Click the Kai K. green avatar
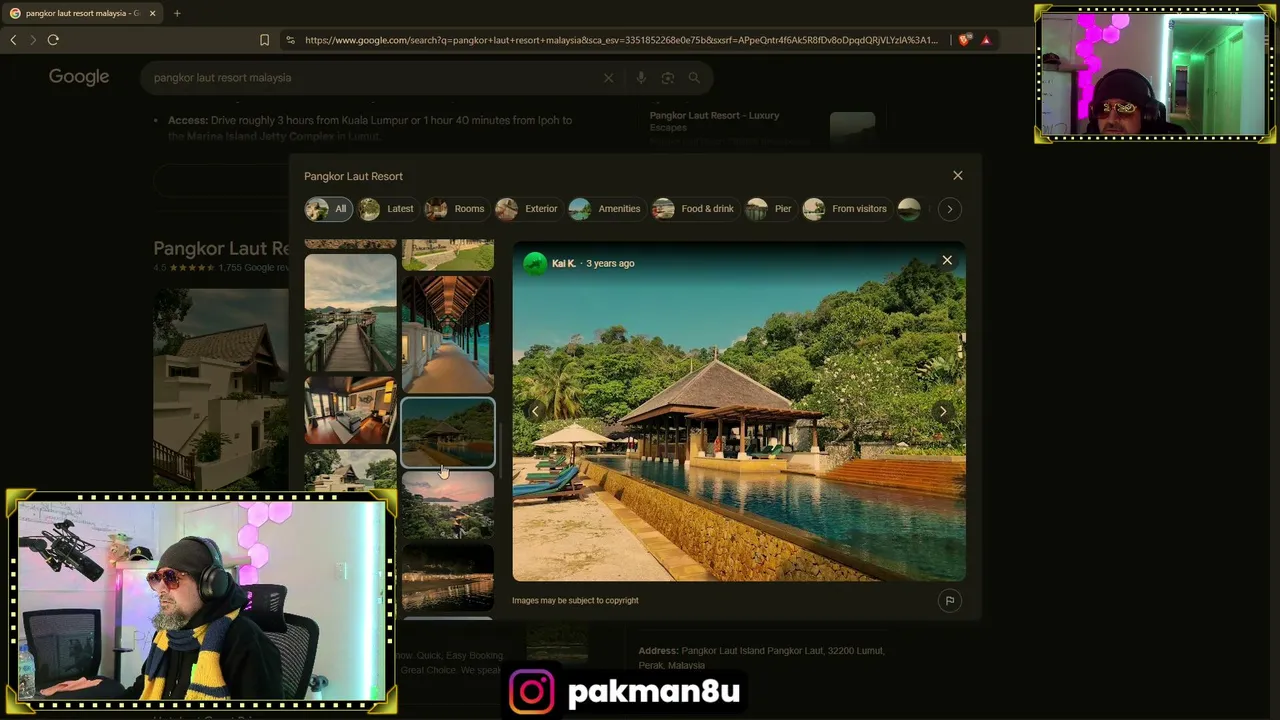Viewport: 1280px width, 720px height. click(535, 263)
